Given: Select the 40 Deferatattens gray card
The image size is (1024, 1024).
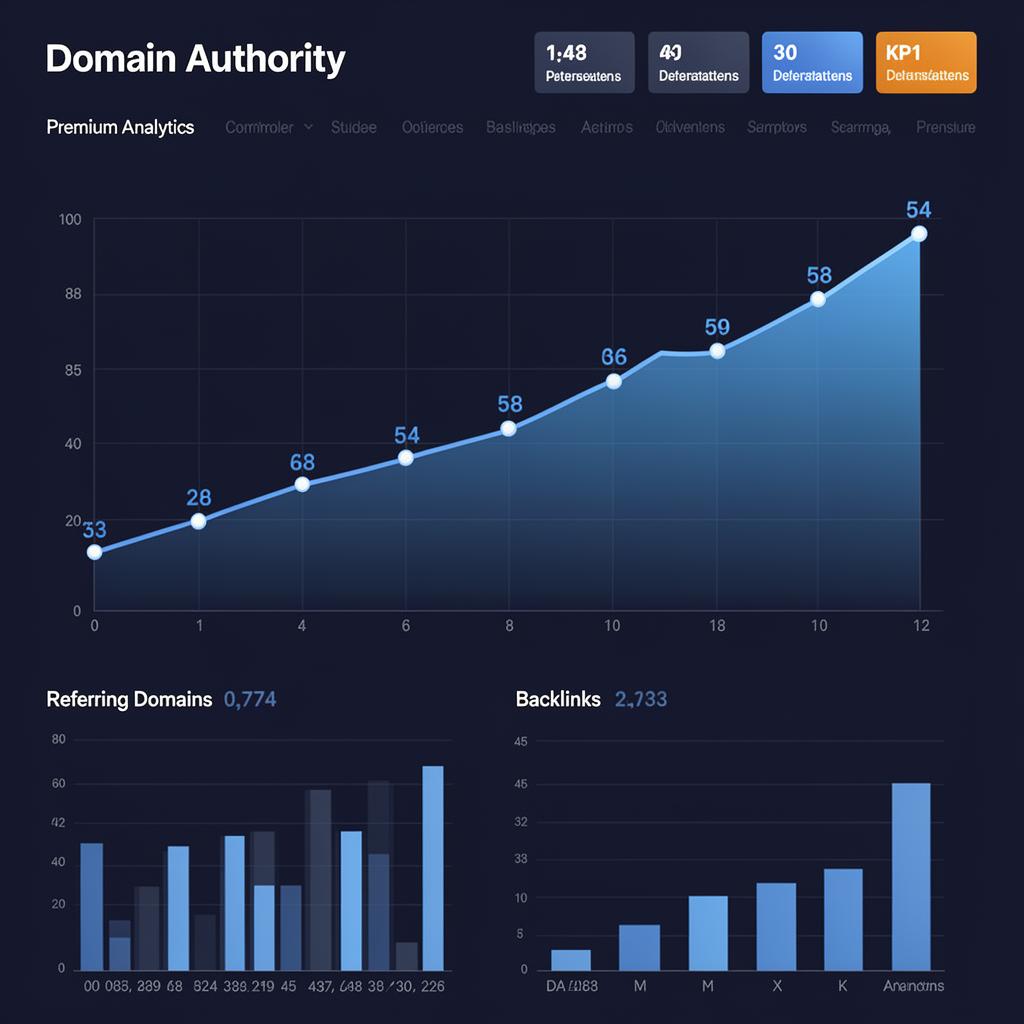Looking at the screenshot, I should (698, 62).
